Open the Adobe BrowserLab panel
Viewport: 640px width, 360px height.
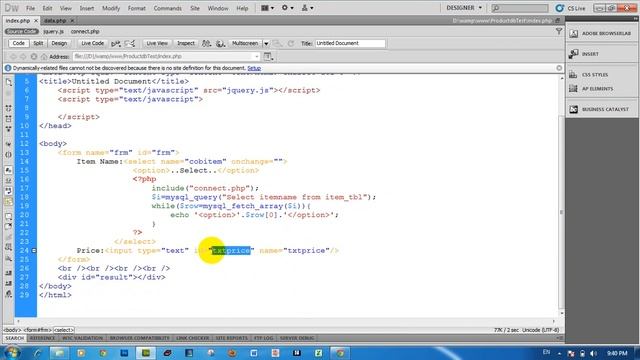click(601, 33)
